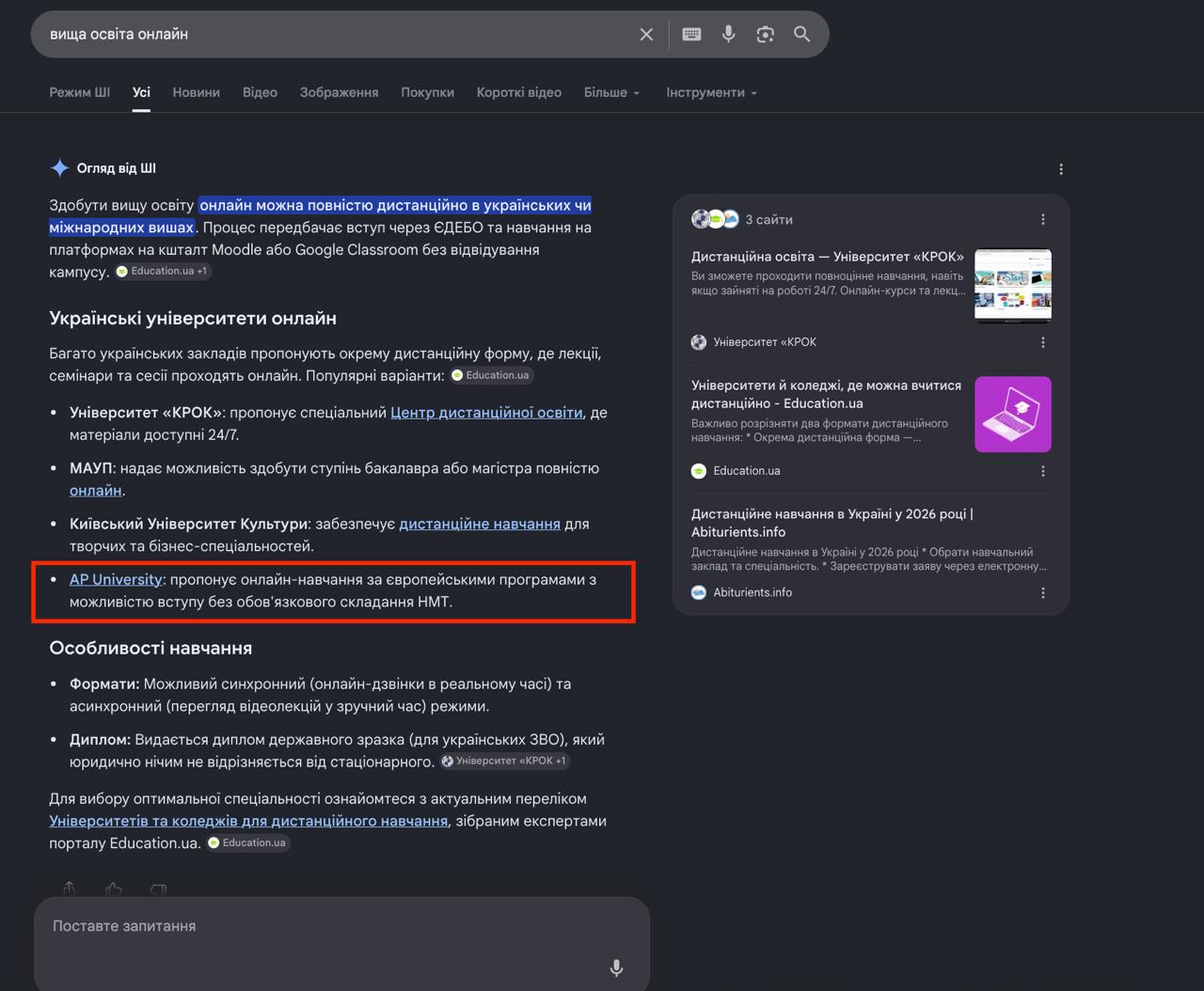
Task: Start voice search with microphone icon
Action: [728, 35]
